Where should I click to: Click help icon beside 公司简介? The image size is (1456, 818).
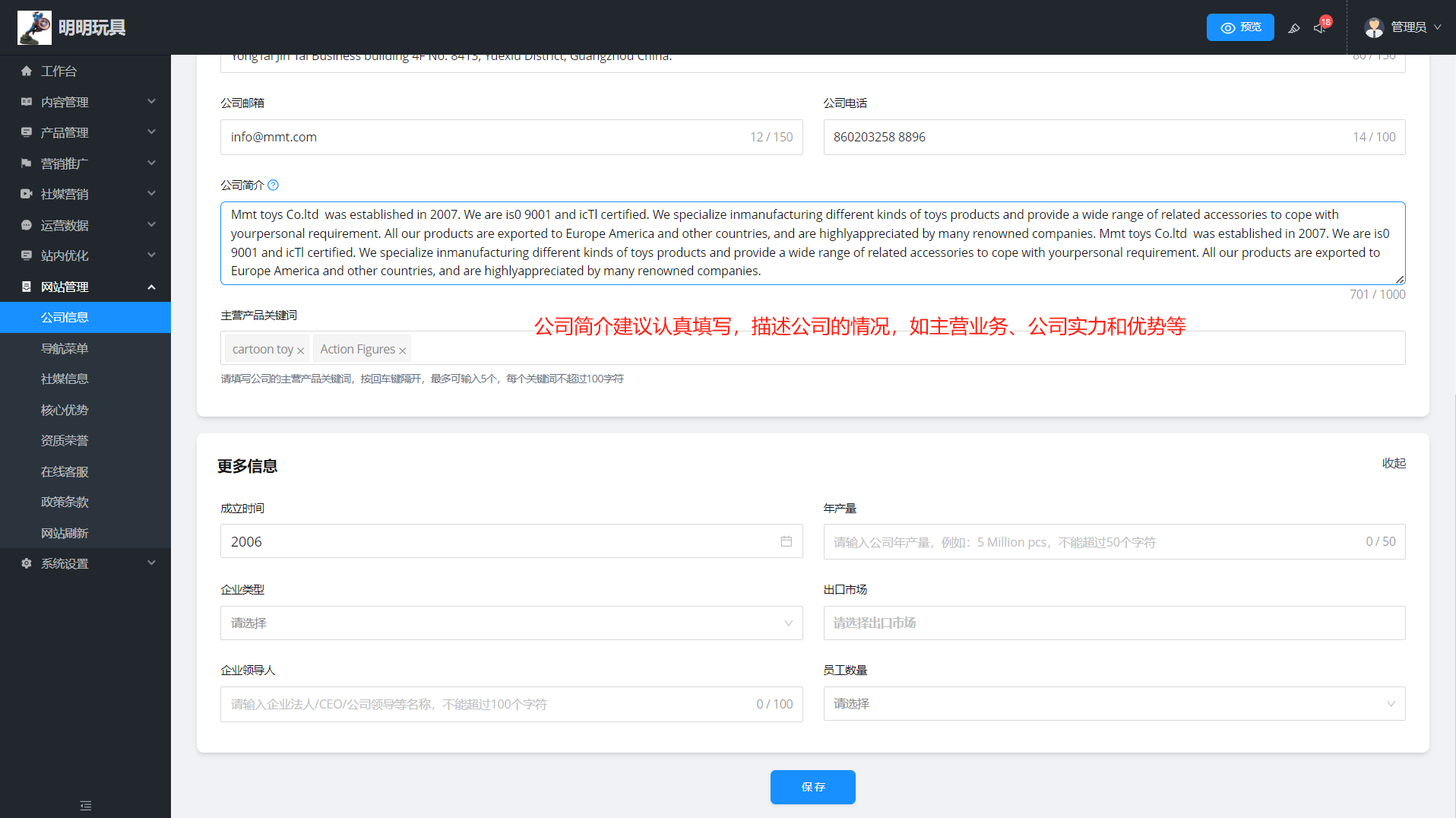274,185
